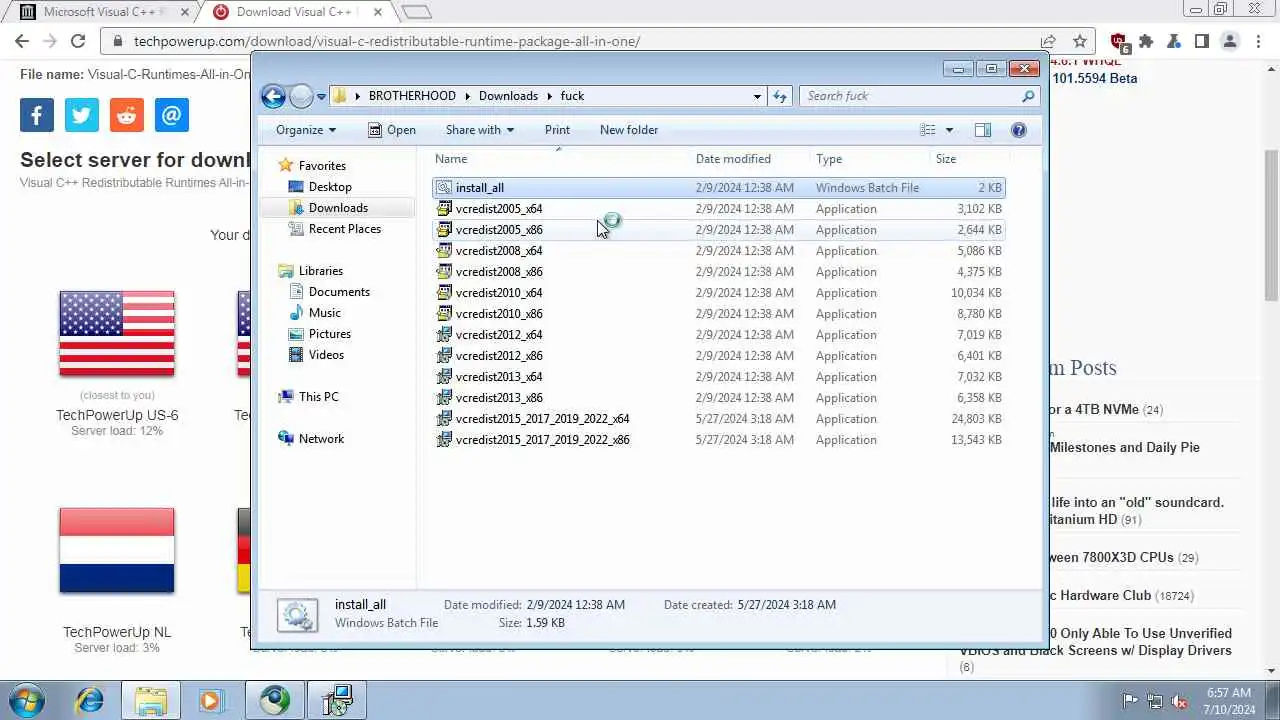Image resolution: width=1280 pixels, height=720 pixels.
Task: Click Chrome's back arrow button
Action: pos(22,41)
